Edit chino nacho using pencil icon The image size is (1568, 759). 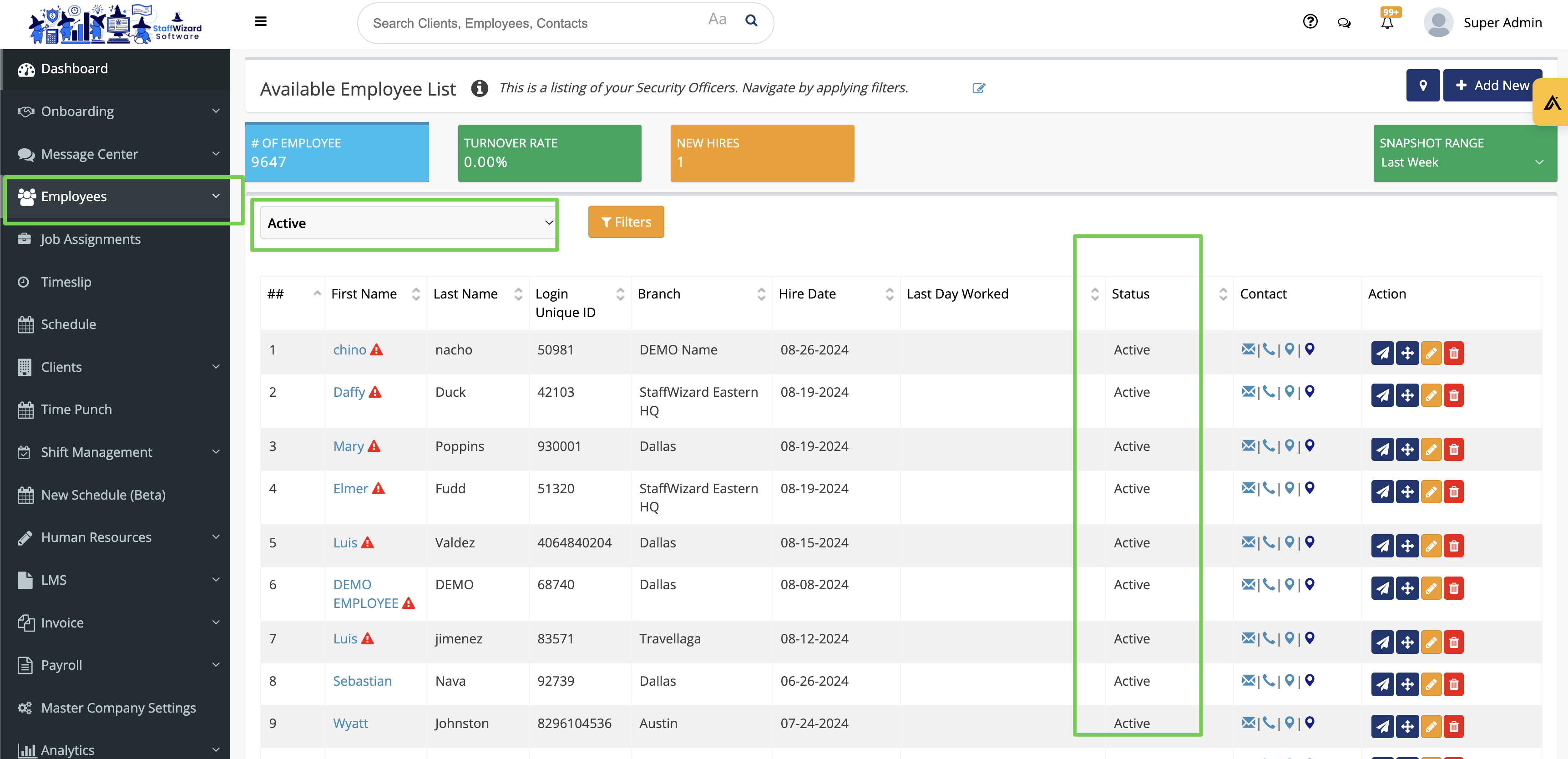tap(1431, 353)
